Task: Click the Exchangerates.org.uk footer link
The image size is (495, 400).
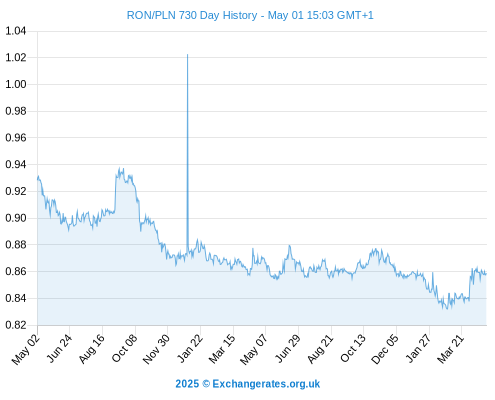Action: point(266,384)
